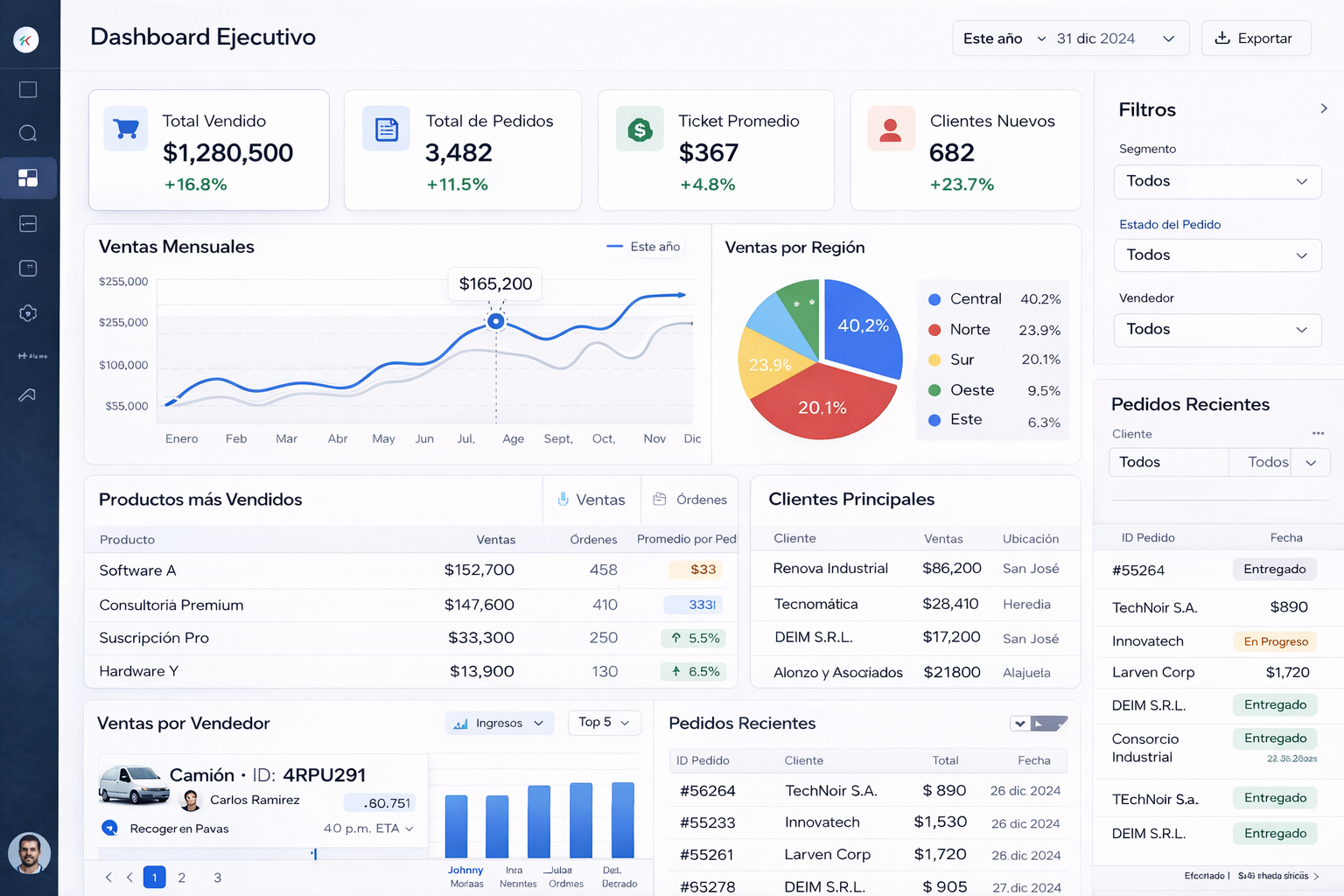Expand the Segmento Todos dropdown in Filtros

[x=1217, y=181]
